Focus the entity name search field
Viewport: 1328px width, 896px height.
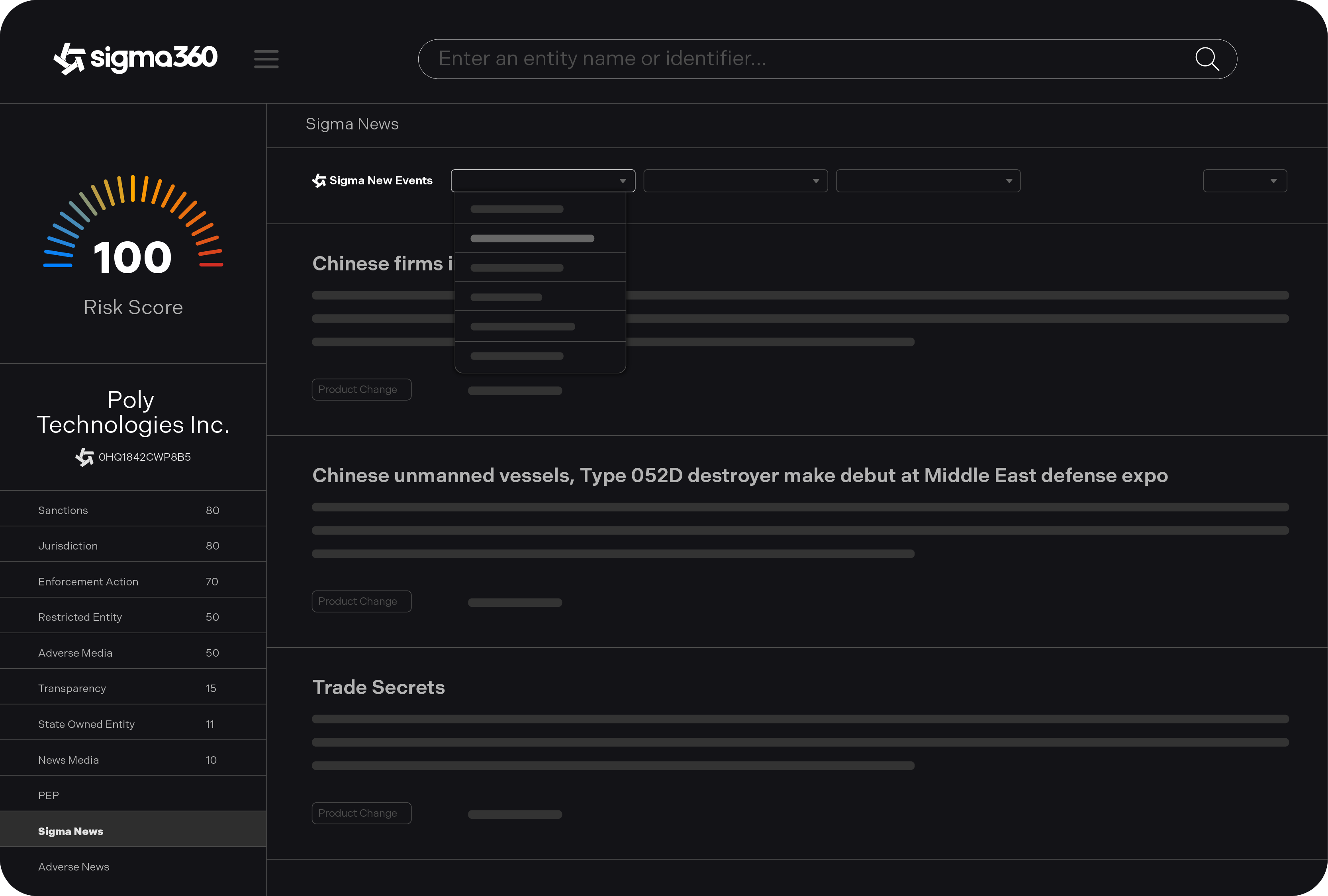tap(800, 59)
